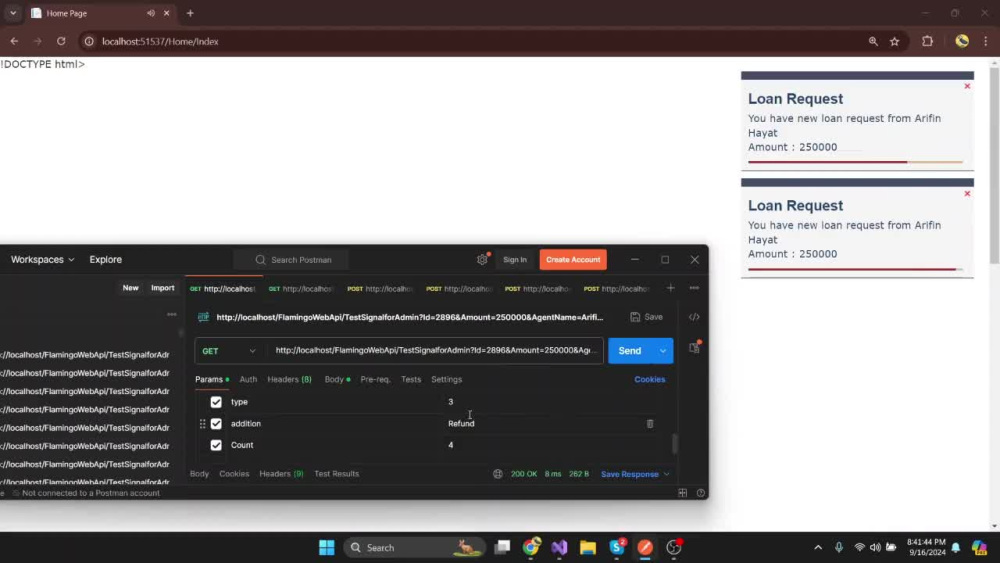This screenshot has height=563, width=1000.
Task: Toggle the two-pane view icon in Postman status bar
Action: (682, 493)
